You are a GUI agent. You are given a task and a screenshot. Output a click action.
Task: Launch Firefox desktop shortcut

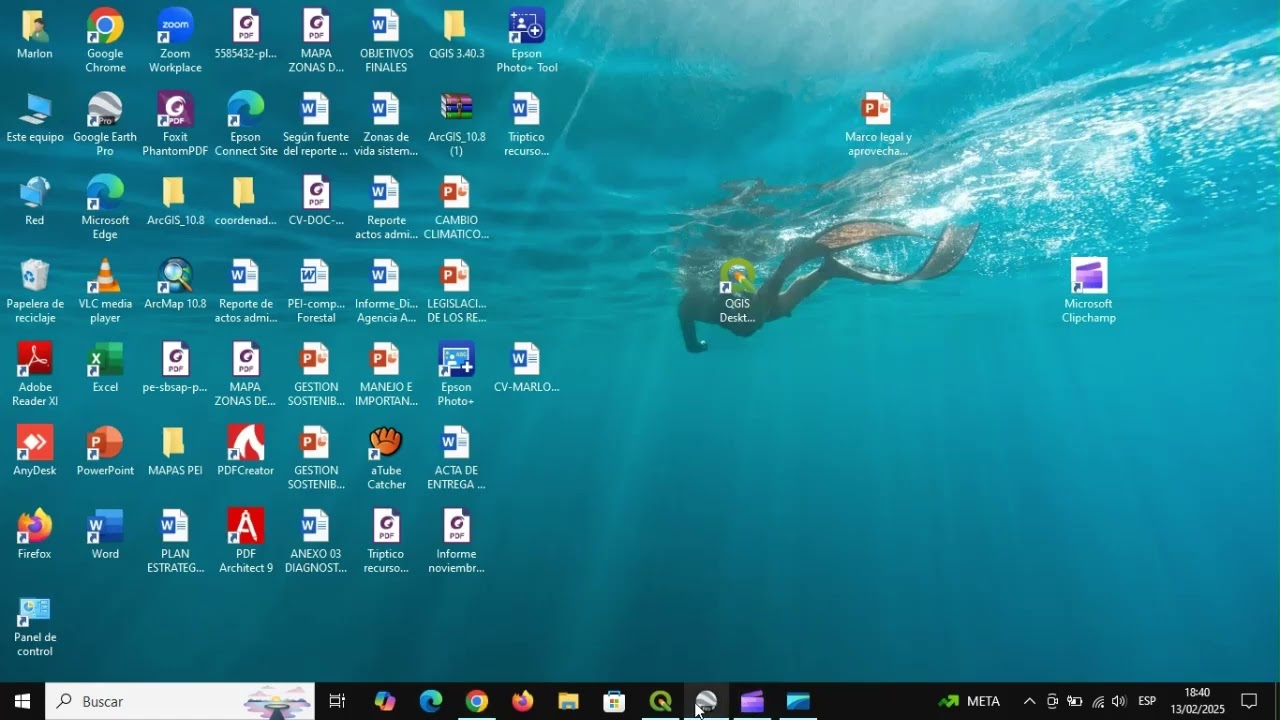35,534
